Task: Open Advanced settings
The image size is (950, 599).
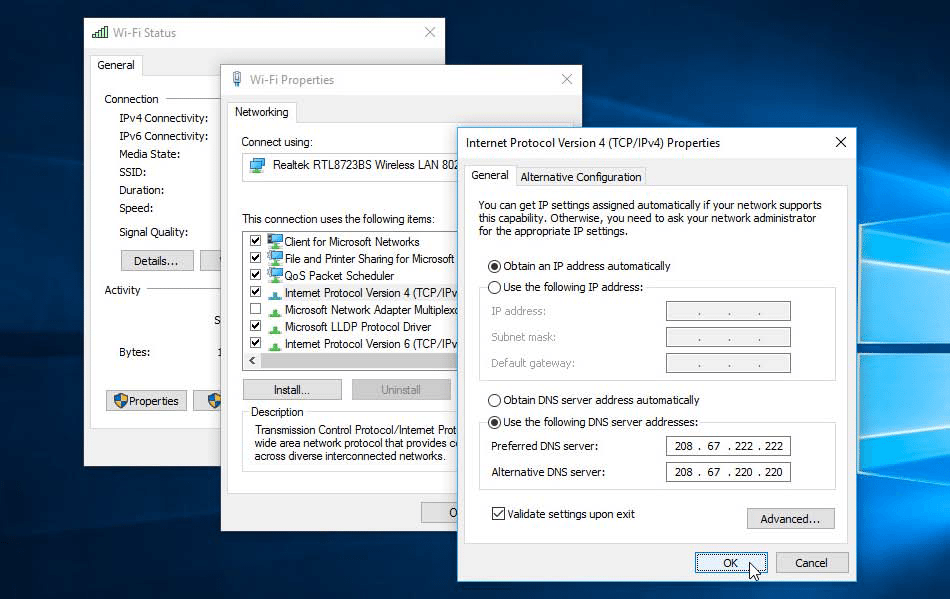Action: (x=790, y=519)
